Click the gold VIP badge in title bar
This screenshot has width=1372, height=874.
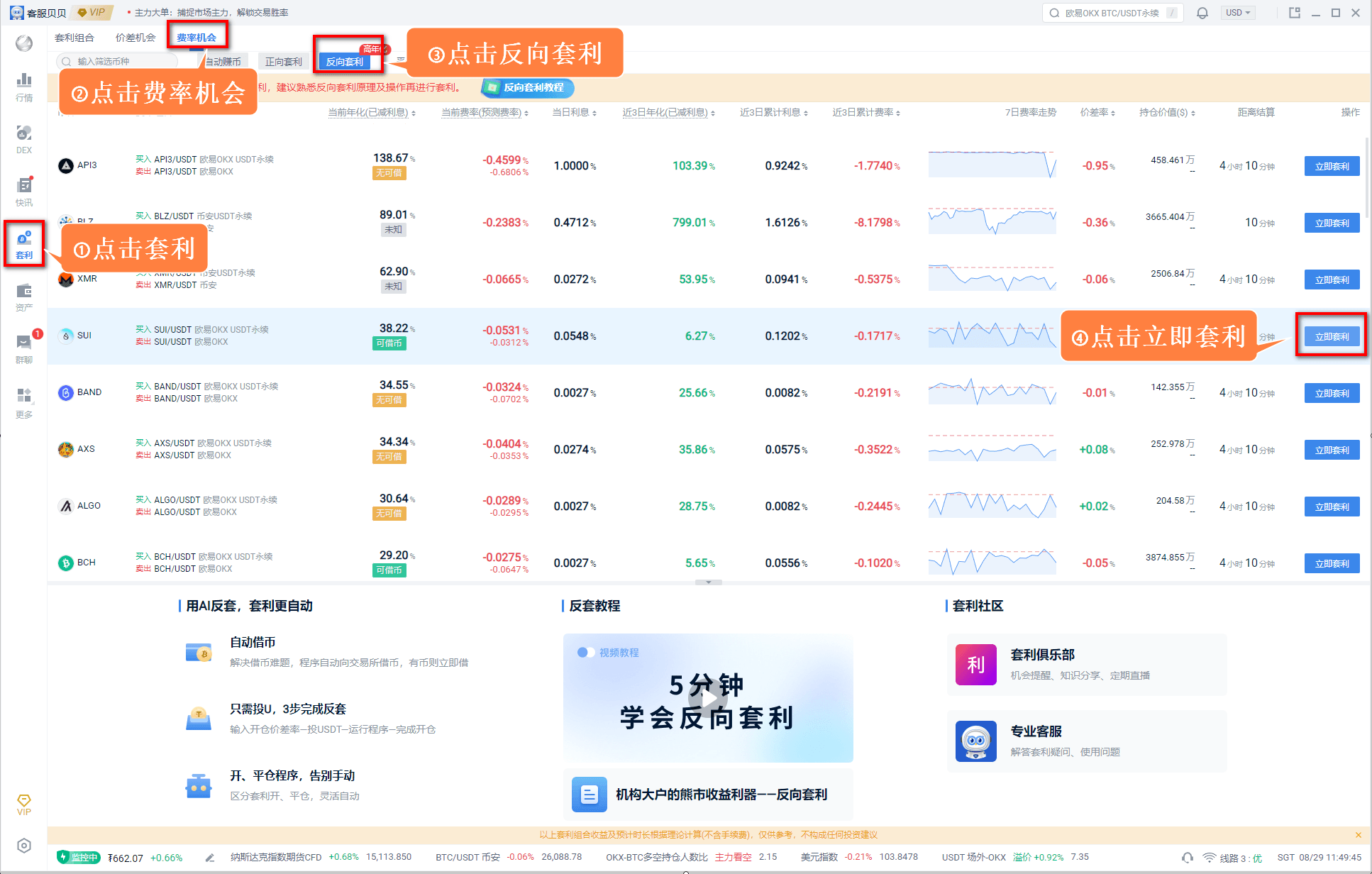pyautogui.click(x=92, y=13)
